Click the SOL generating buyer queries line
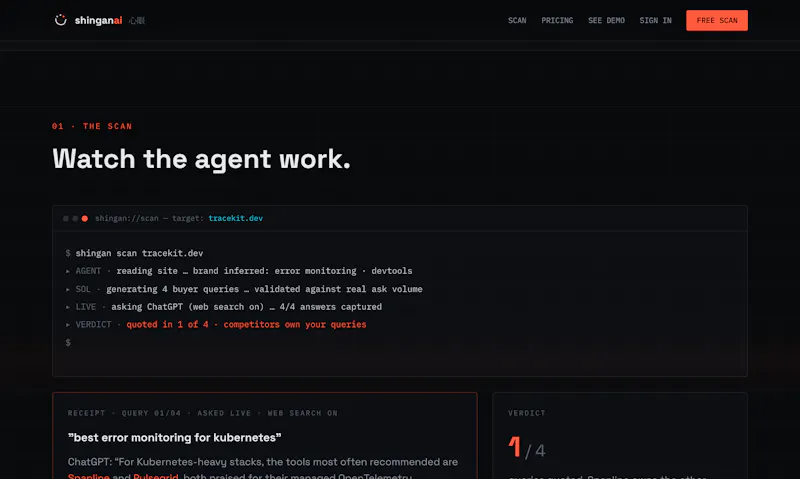The image size is (800, 479). (x=244, y=289)
